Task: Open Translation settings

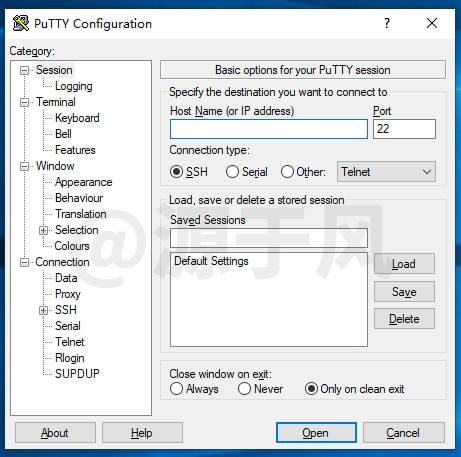Action: click(x=81, y=214)
